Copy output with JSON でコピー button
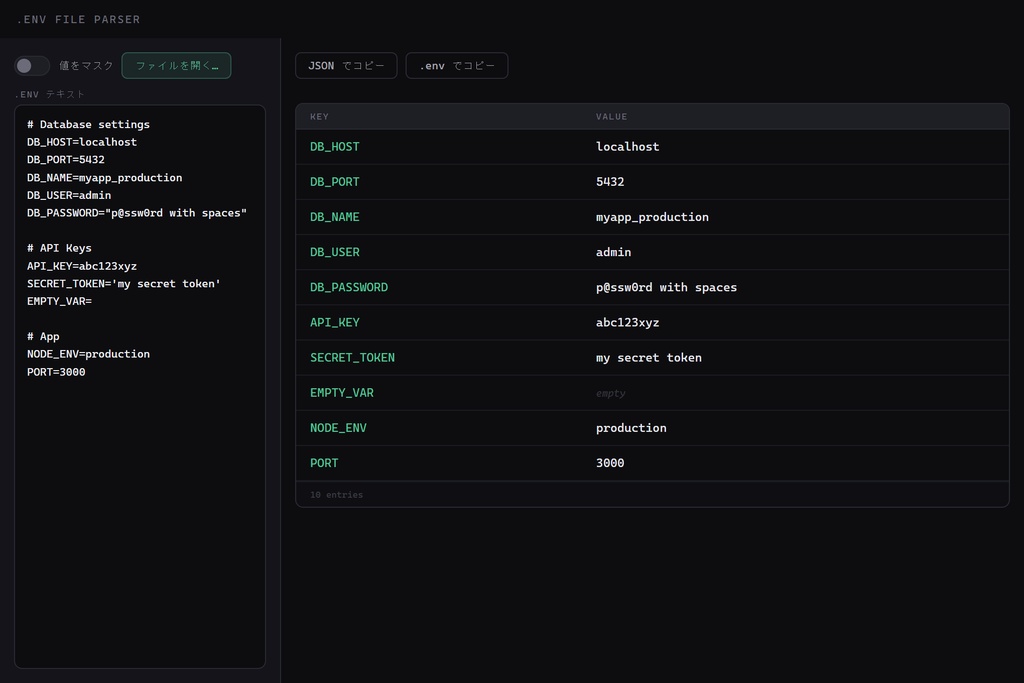1024x683 pixels. [346, 65]
